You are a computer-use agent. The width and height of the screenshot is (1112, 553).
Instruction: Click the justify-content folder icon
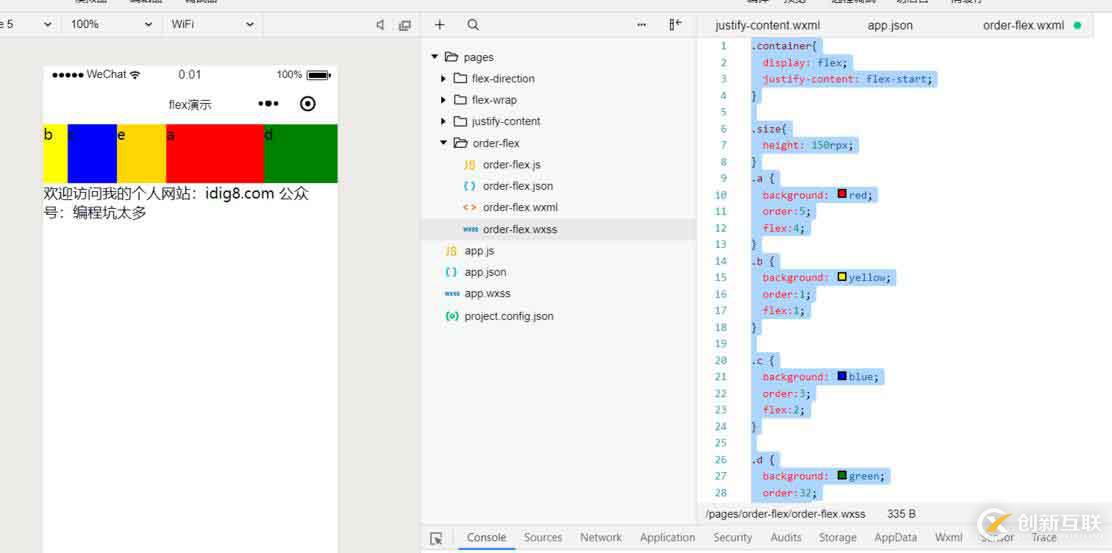(x=460, y=121)
